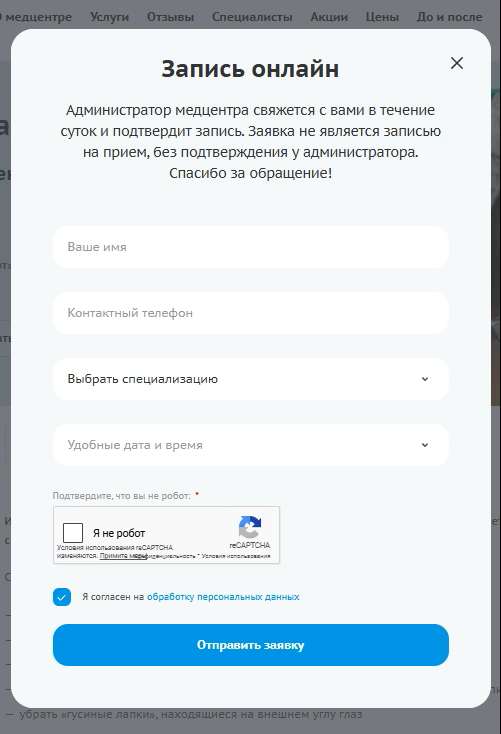Open the Выбрать специализацию dropdown
The image size is (501, 734).
[x=250, y=379]
